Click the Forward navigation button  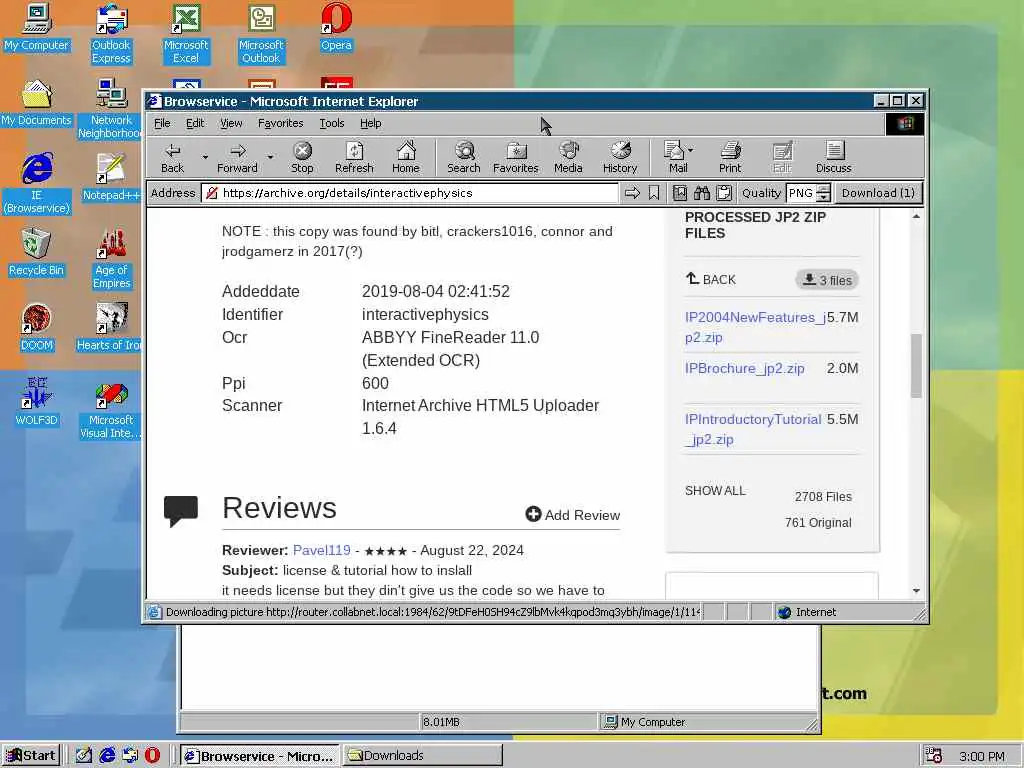point(237,157)
